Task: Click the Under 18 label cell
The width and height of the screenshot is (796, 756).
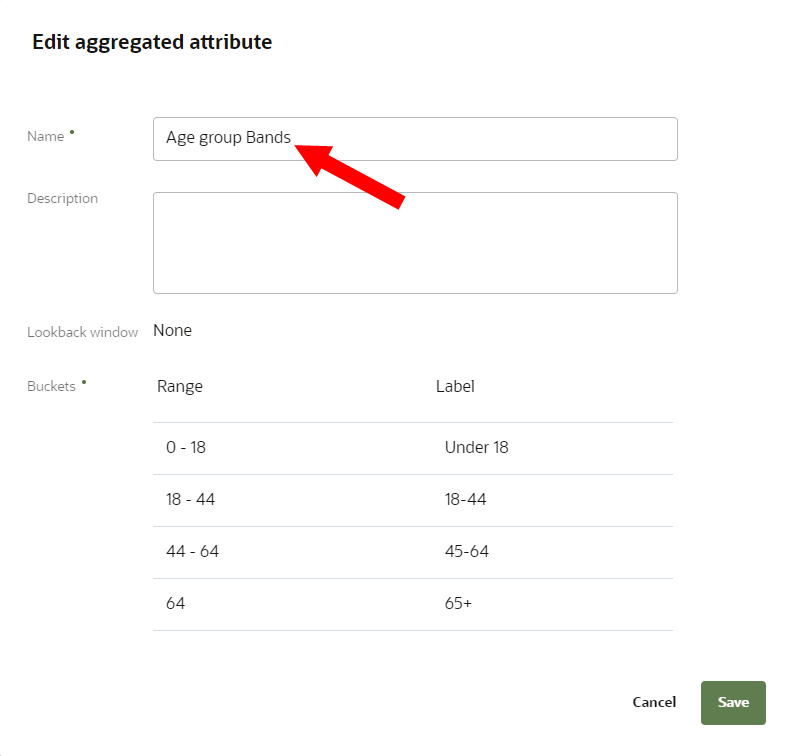Action: [x=476, y=448]
